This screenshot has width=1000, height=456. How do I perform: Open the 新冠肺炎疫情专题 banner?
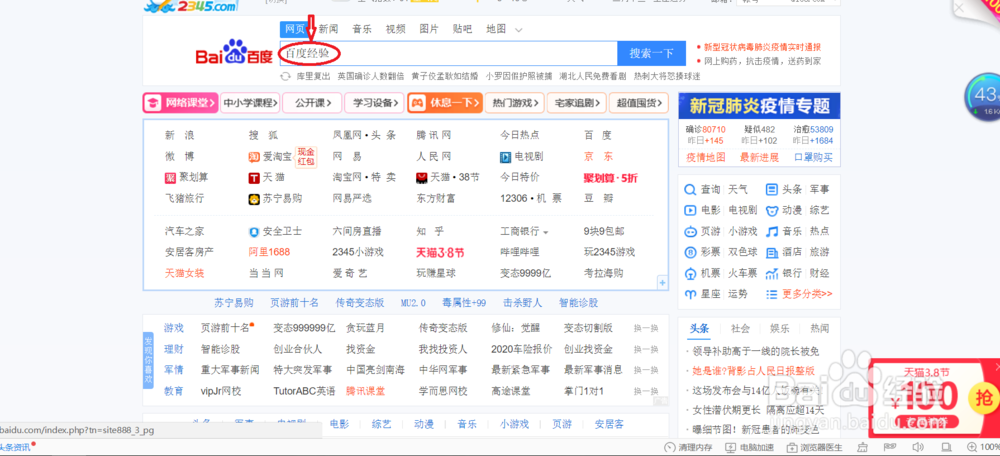click(x=759, y=106)
